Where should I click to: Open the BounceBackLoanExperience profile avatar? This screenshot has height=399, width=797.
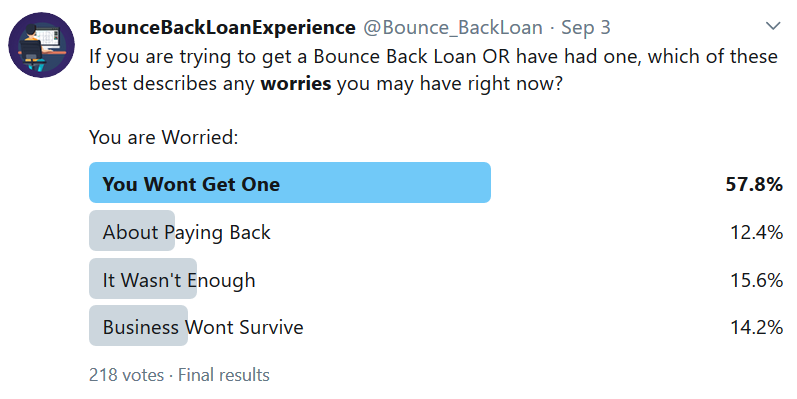click(42, 45)
